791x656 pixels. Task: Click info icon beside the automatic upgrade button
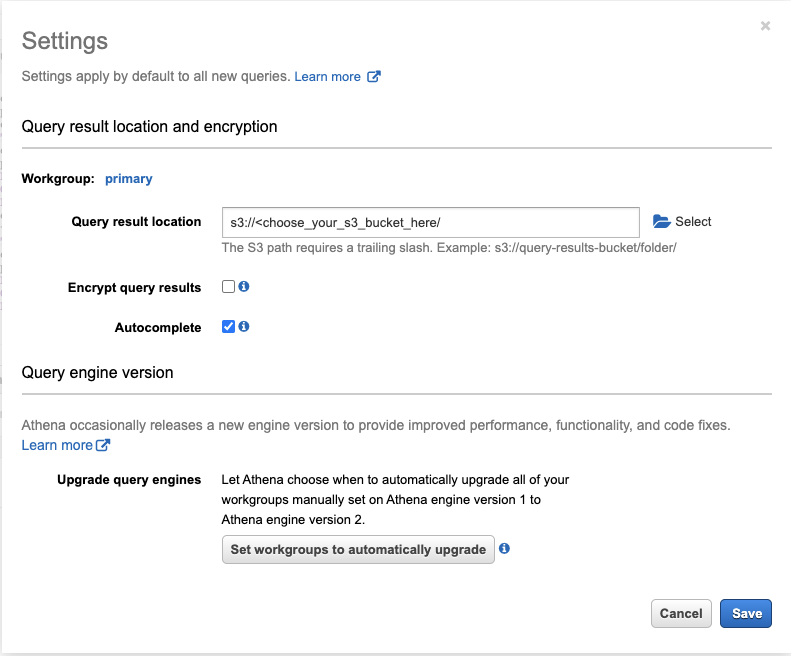pos(505,549)
